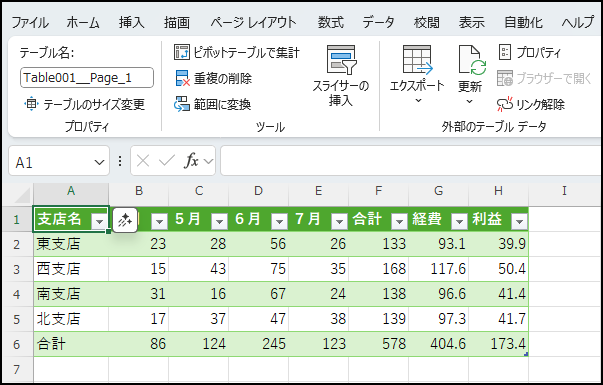The height and width of the screenshot is (385, 603).
Task: Switch to the データ (Data) tab
Action: click(x=378, y=23)
